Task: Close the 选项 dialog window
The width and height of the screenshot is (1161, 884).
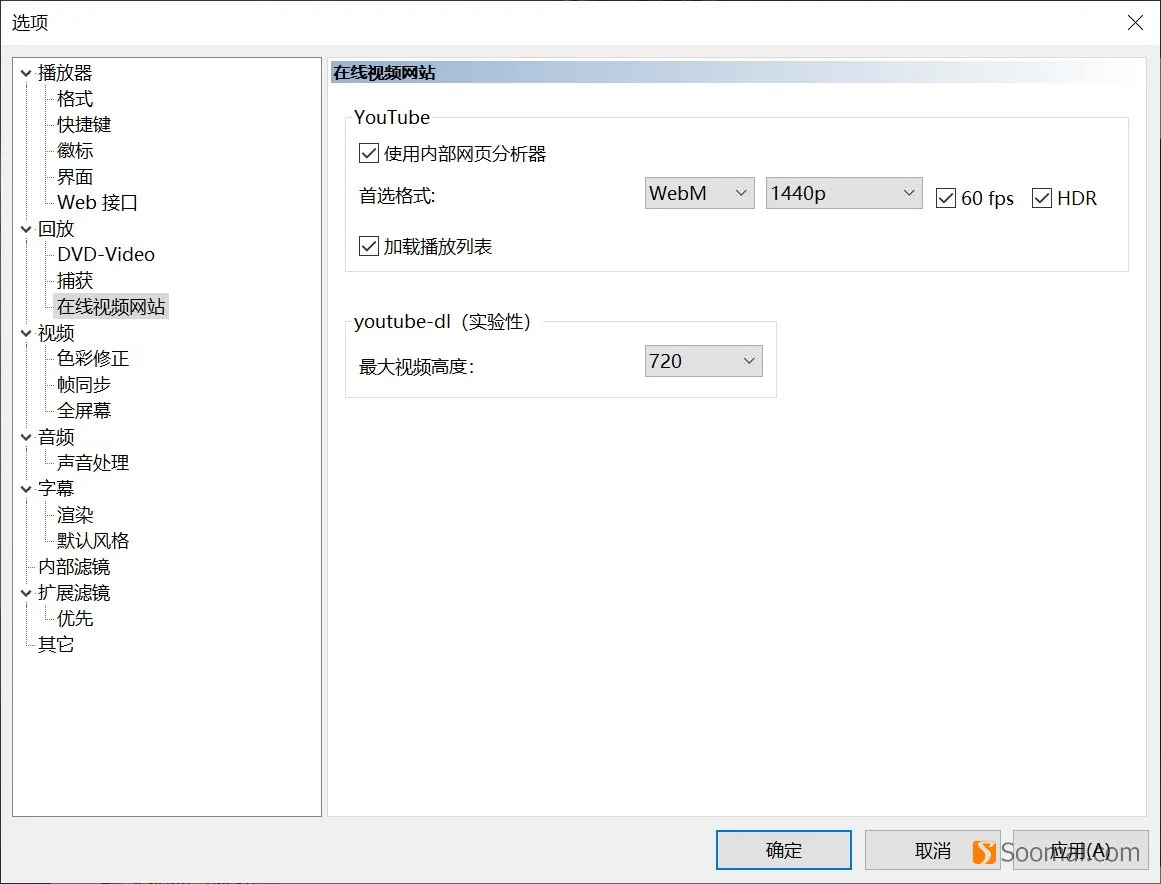Action: point(1135,23)
